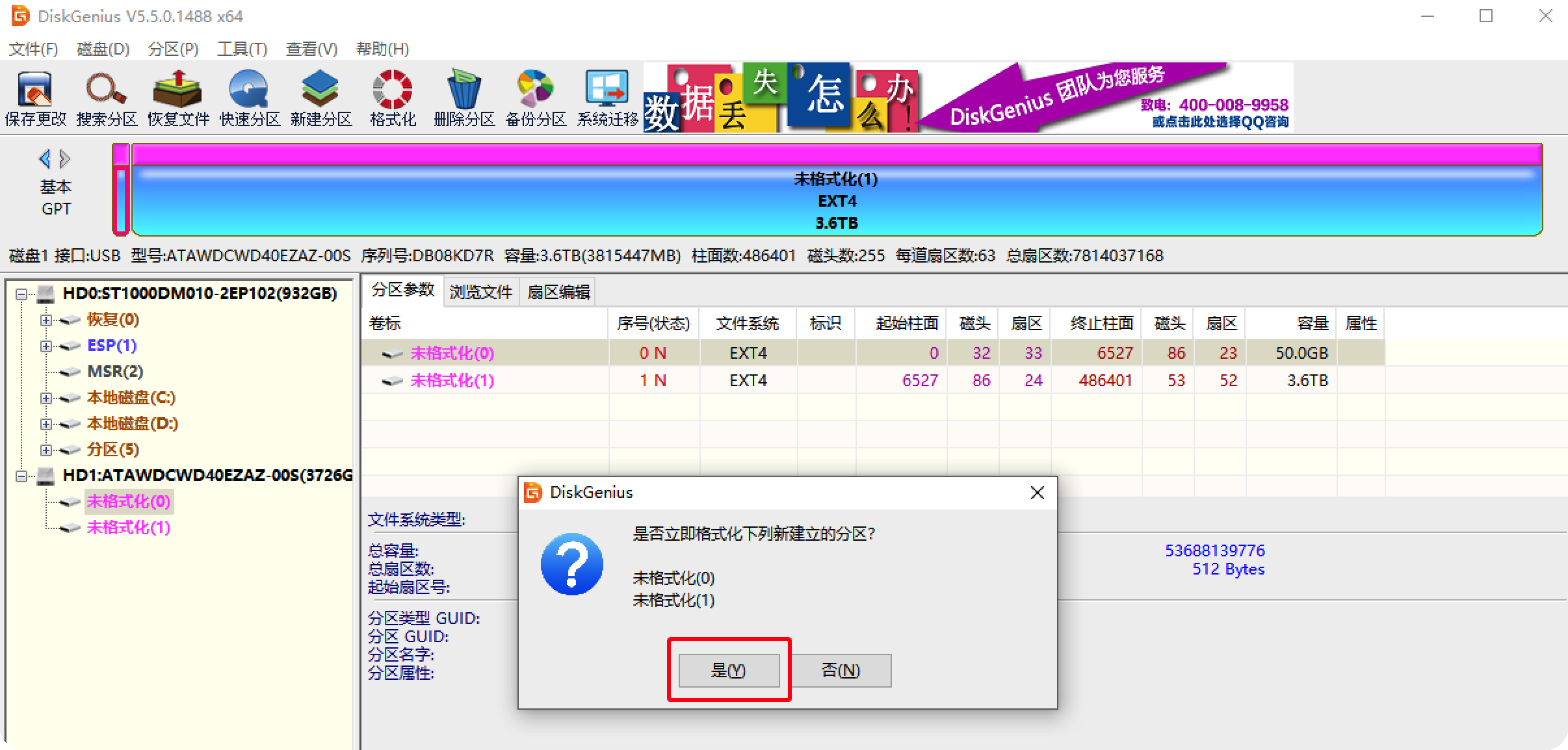Decline formatting with 否(N) button
This screenshot has height=750, width=1568.
841,670
